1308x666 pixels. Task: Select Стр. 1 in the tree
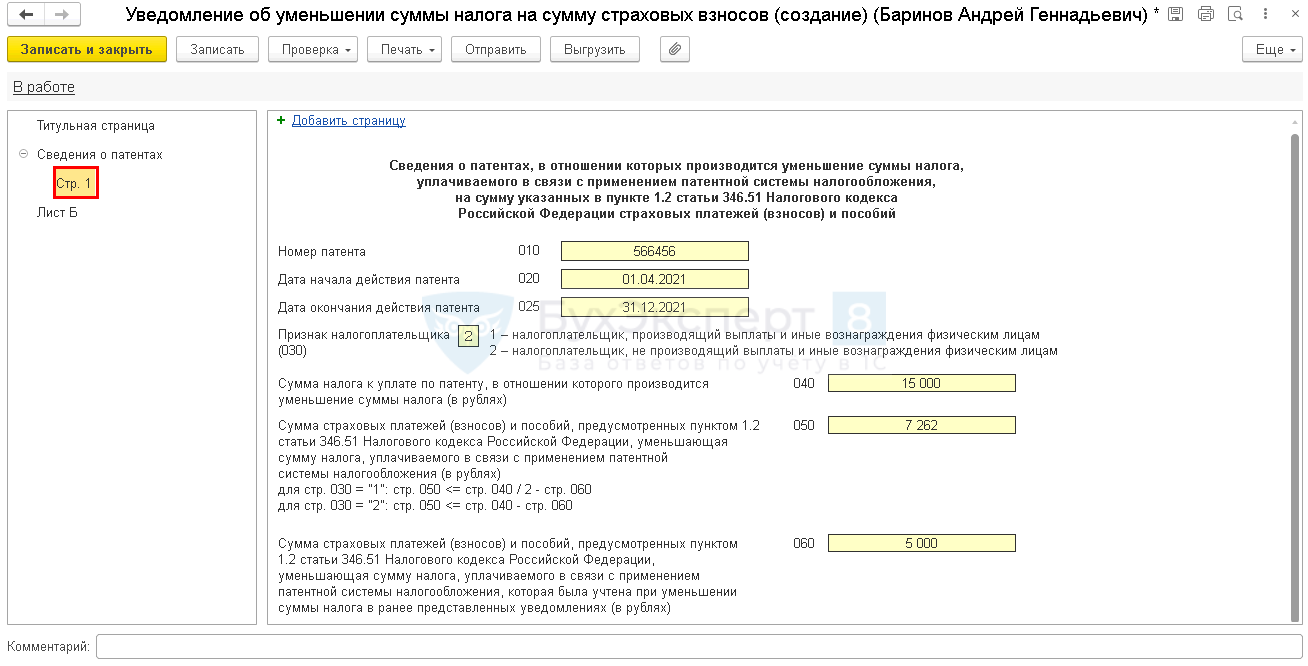coord(75,184)
